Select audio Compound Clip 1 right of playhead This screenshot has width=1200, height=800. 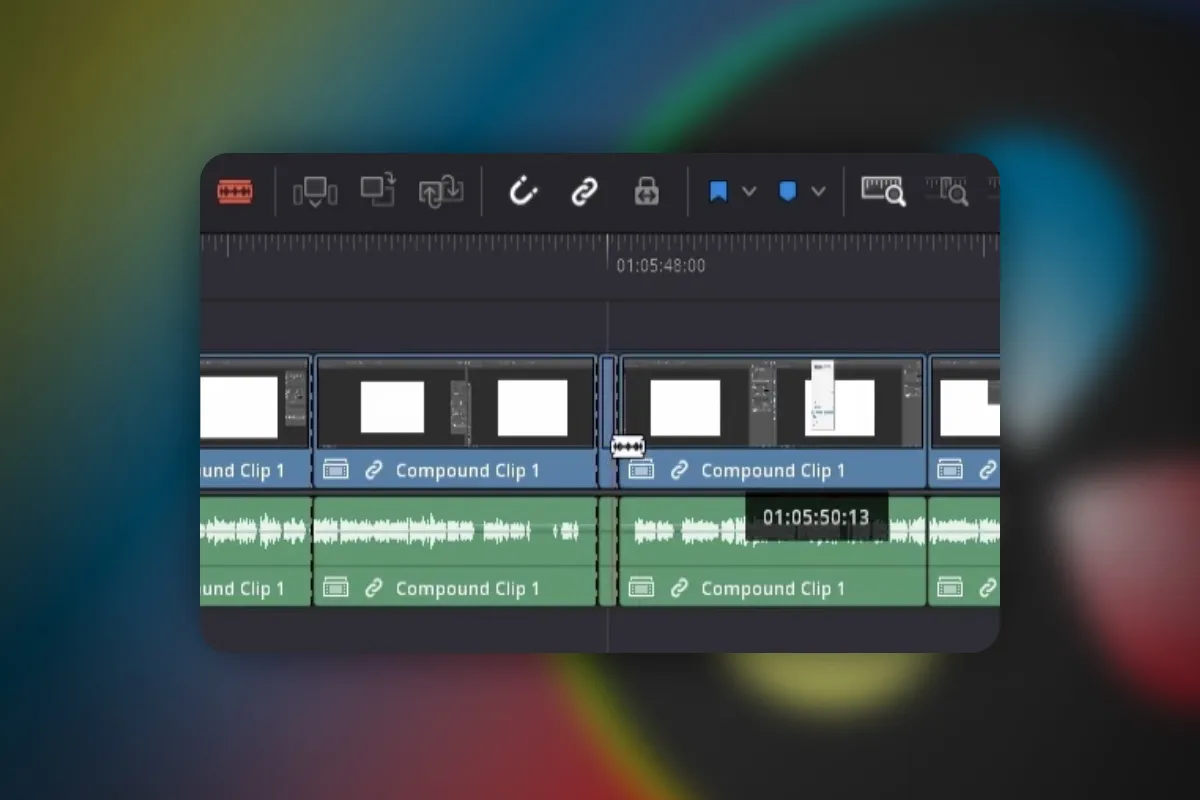point(773,551)
